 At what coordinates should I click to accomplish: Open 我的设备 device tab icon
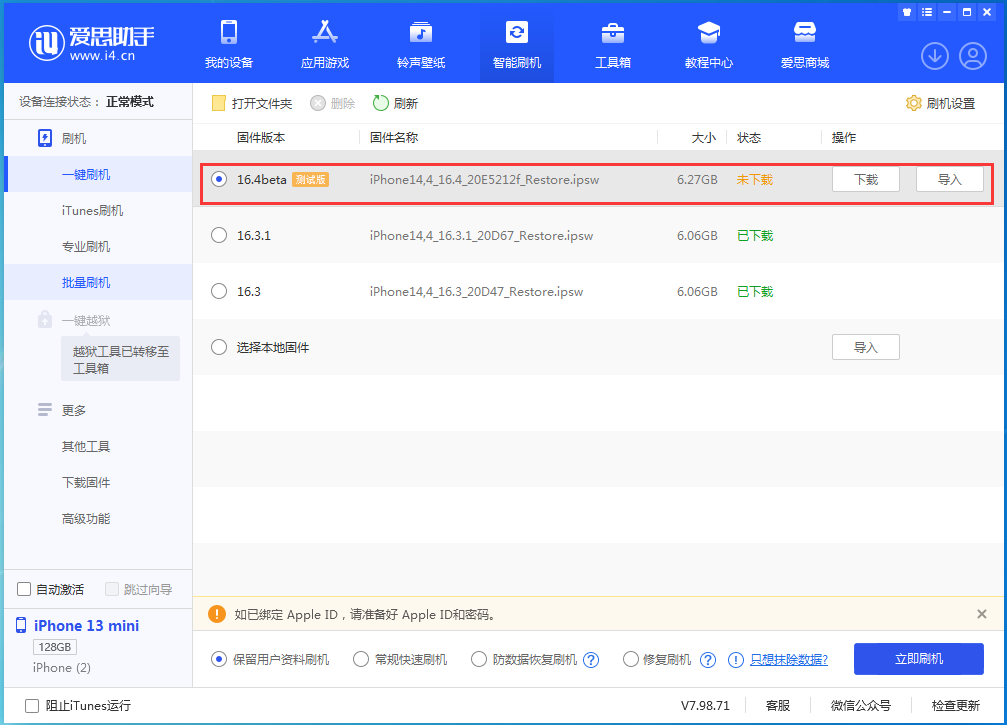(x=229, y=32)
